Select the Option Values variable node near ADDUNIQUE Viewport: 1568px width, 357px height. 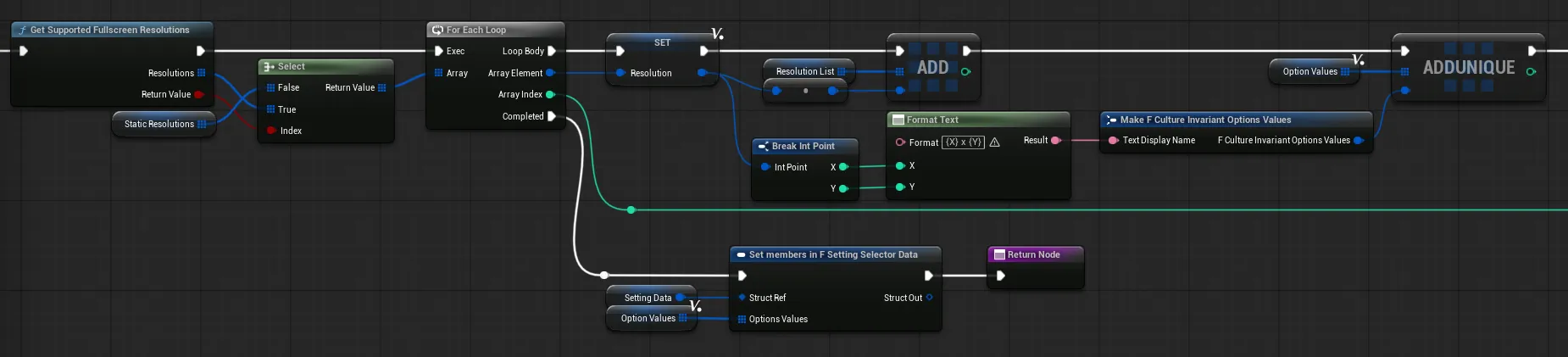[x=1315, y=71]
